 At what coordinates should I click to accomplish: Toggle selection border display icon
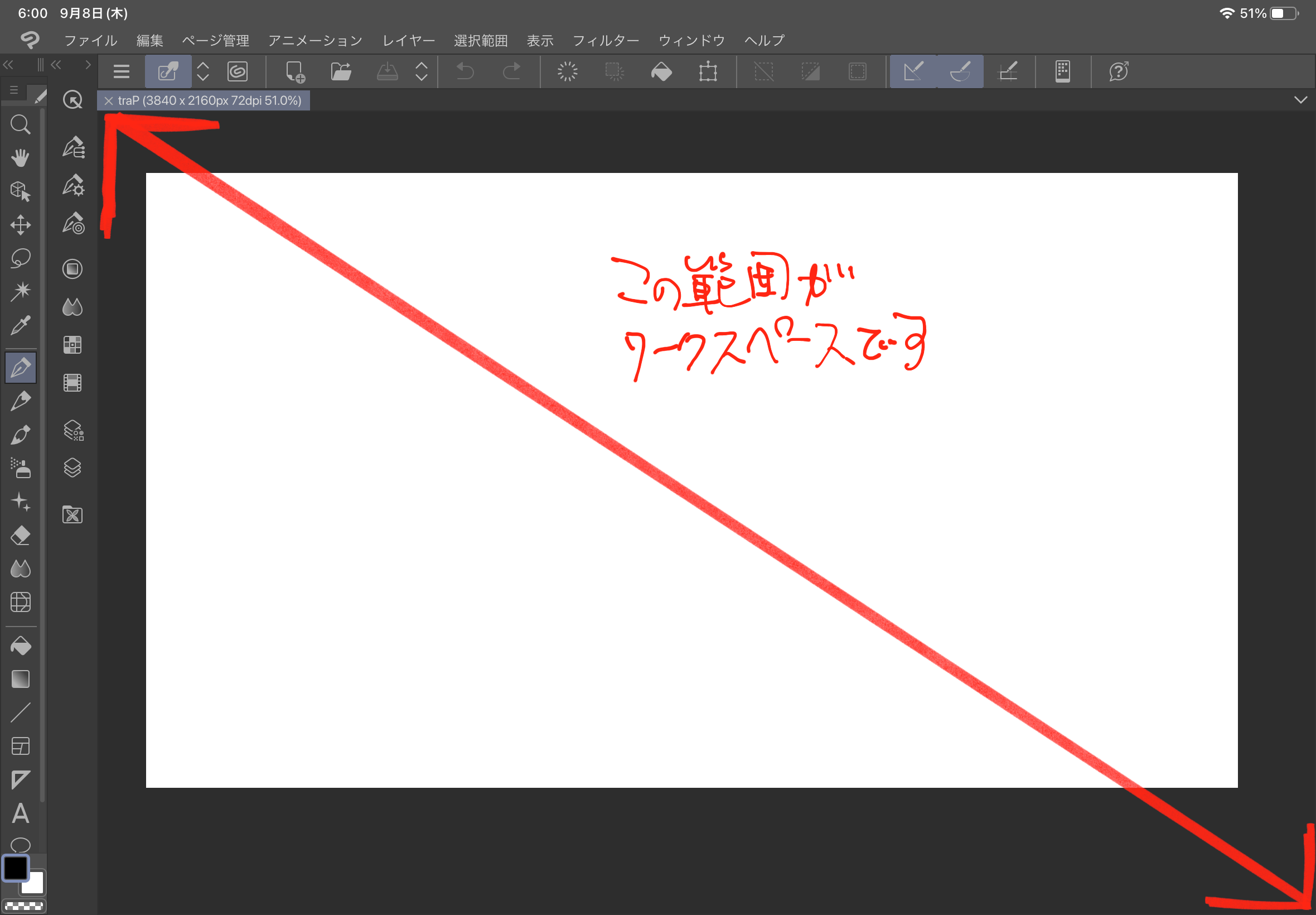tap(858, 71)
